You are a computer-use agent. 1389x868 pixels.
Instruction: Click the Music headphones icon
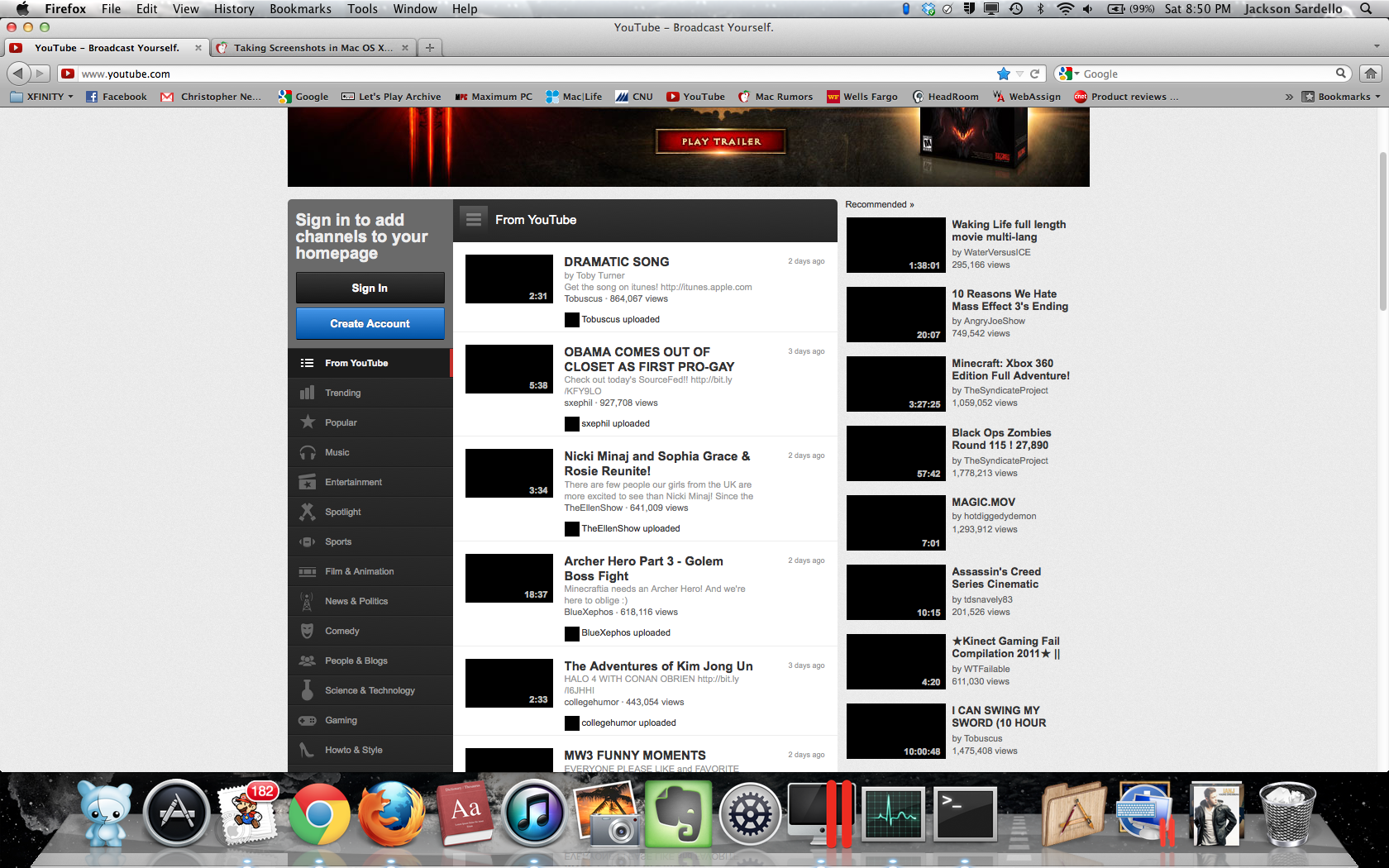tap(308, 452)
